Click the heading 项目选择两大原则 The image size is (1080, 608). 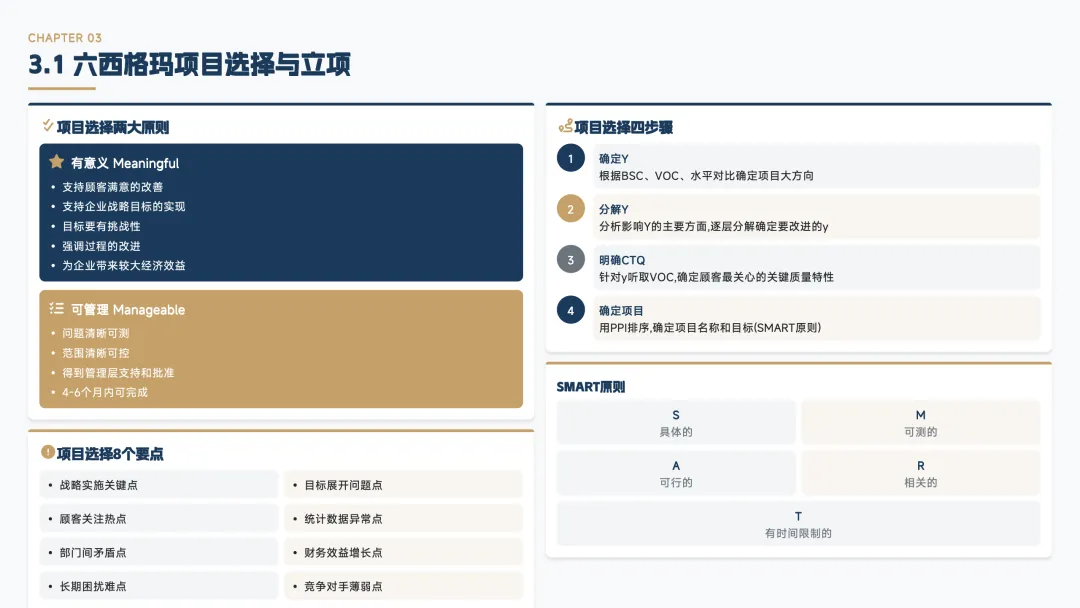click(113, 127)
